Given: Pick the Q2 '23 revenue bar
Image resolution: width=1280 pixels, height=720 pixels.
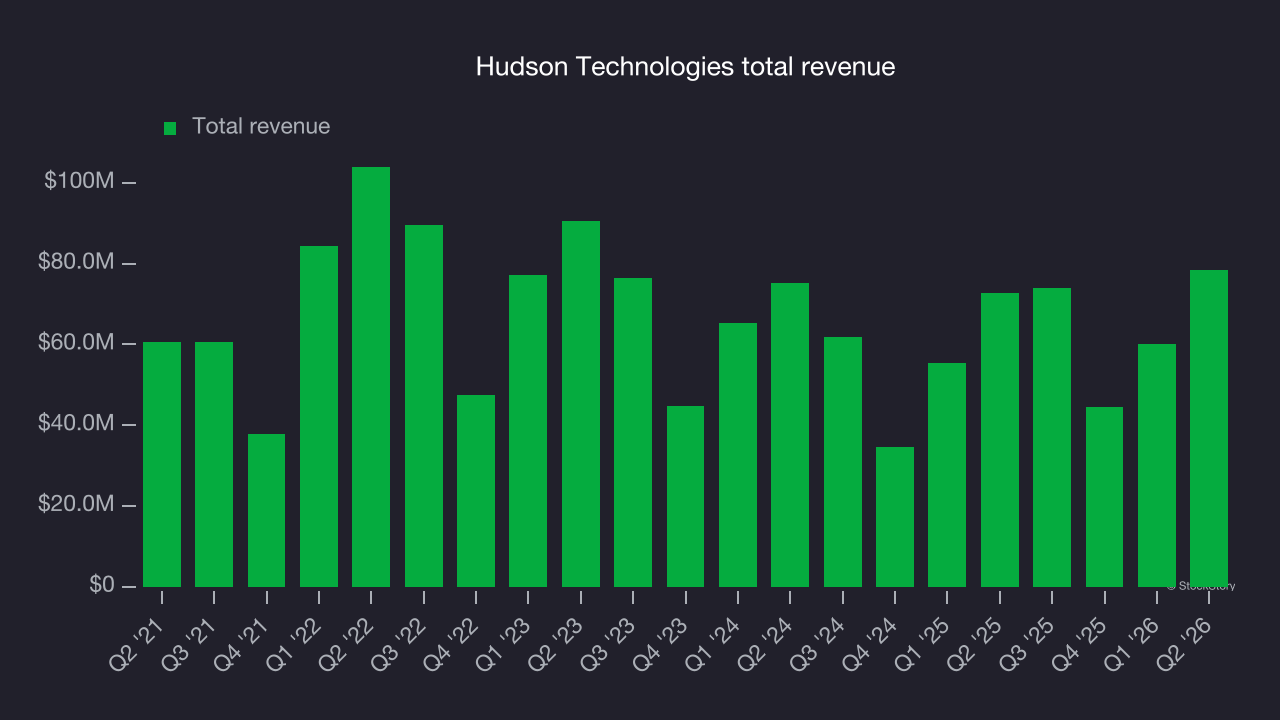Looking at the screenshot, I should (581, 404).
